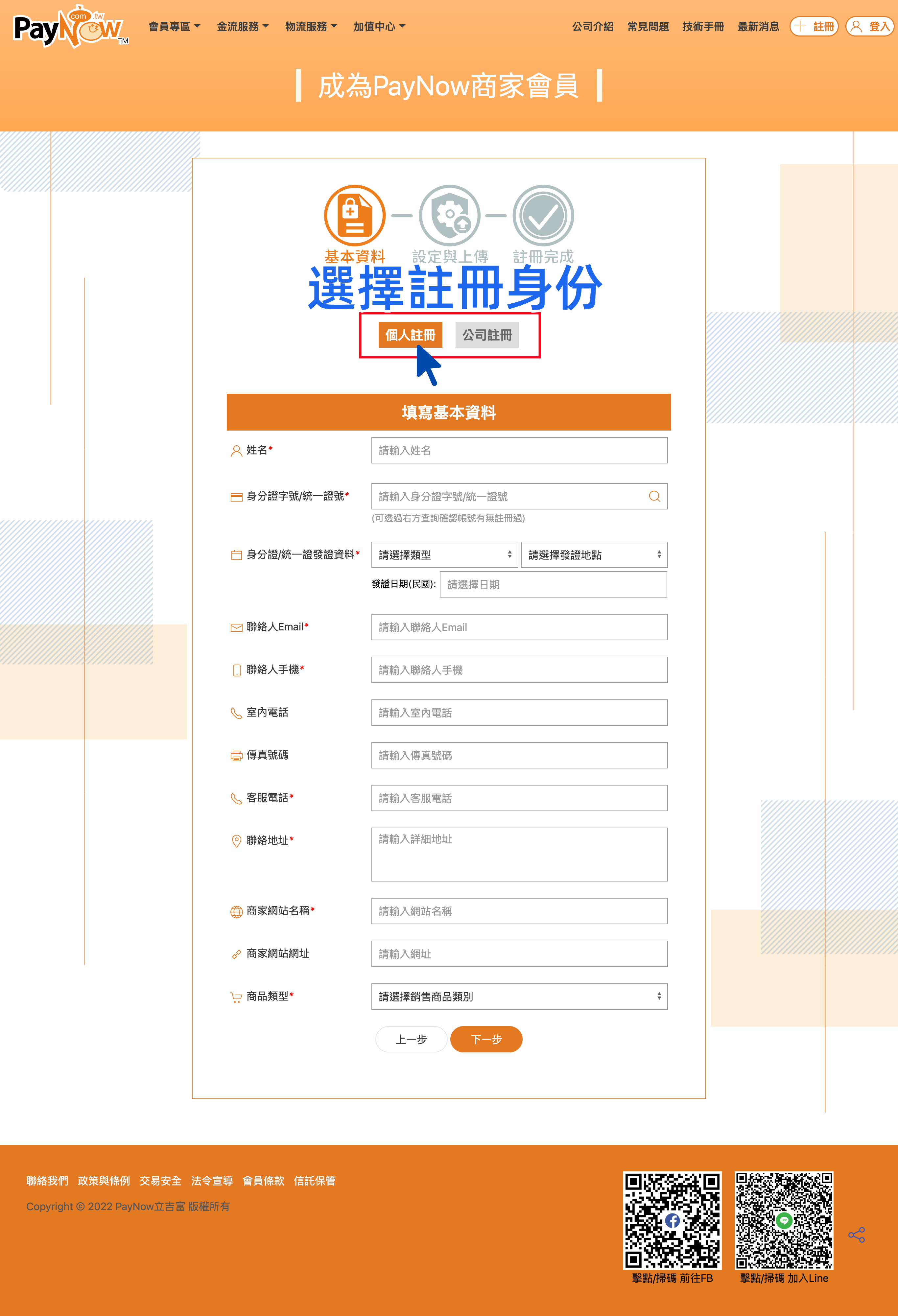This screenshot has height=1316, width=898.
Task: Click the person icon beside 姓名
Action: point(236,451)
